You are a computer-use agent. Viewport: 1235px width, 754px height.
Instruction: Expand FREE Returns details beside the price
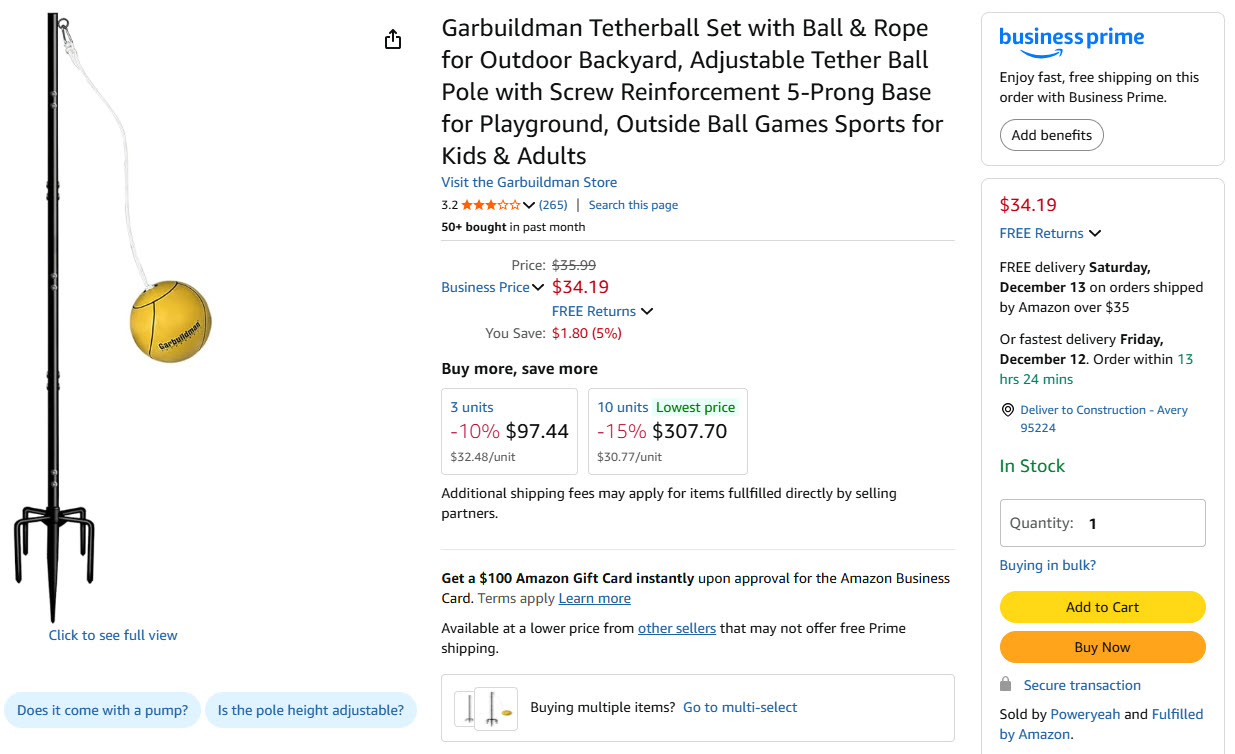tap(602, 311)
